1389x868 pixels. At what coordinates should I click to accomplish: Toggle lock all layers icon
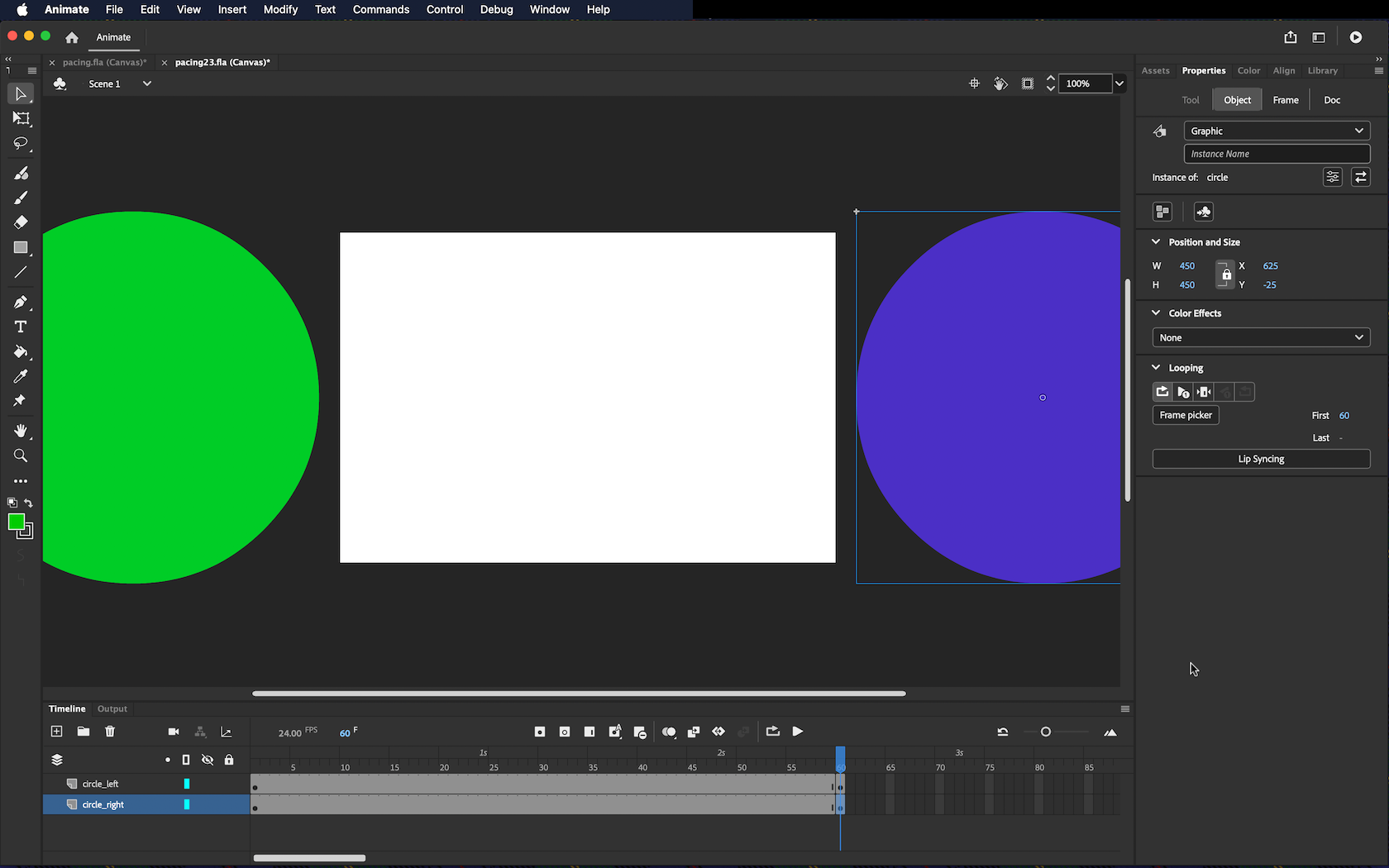[229, 760]
